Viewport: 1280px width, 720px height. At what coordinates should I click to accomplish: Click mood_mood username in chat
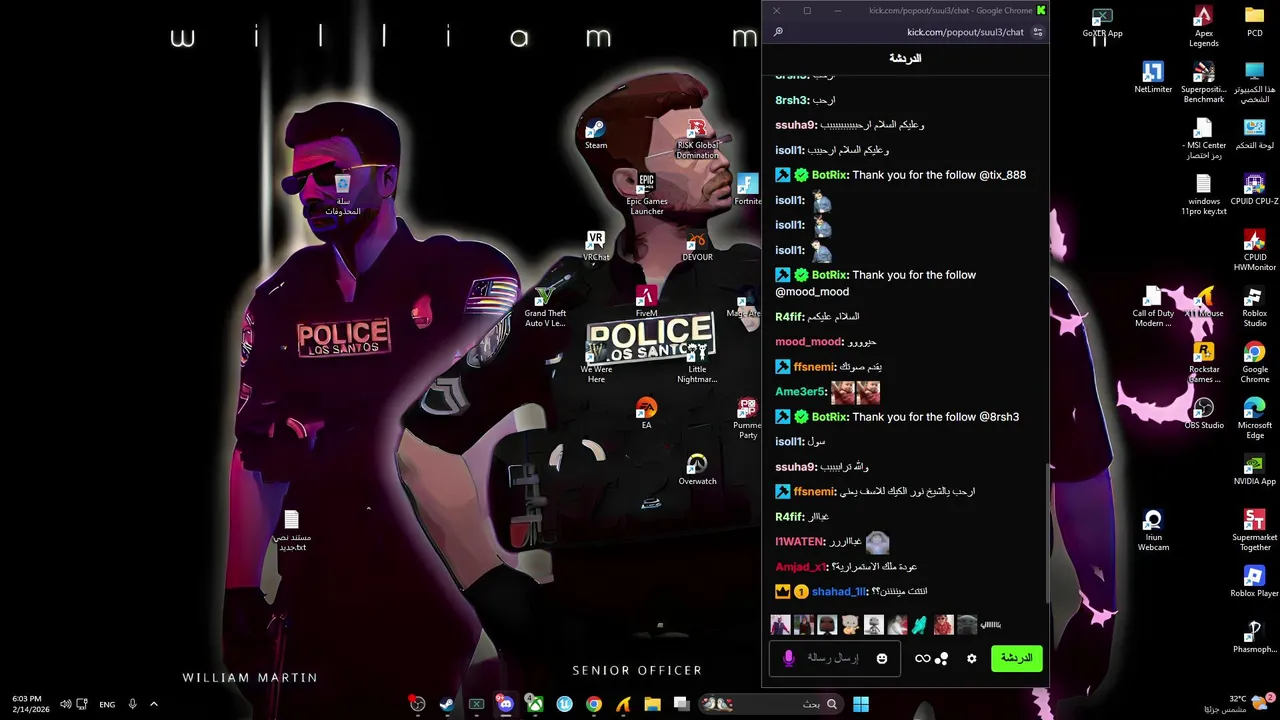pos(809,342)
